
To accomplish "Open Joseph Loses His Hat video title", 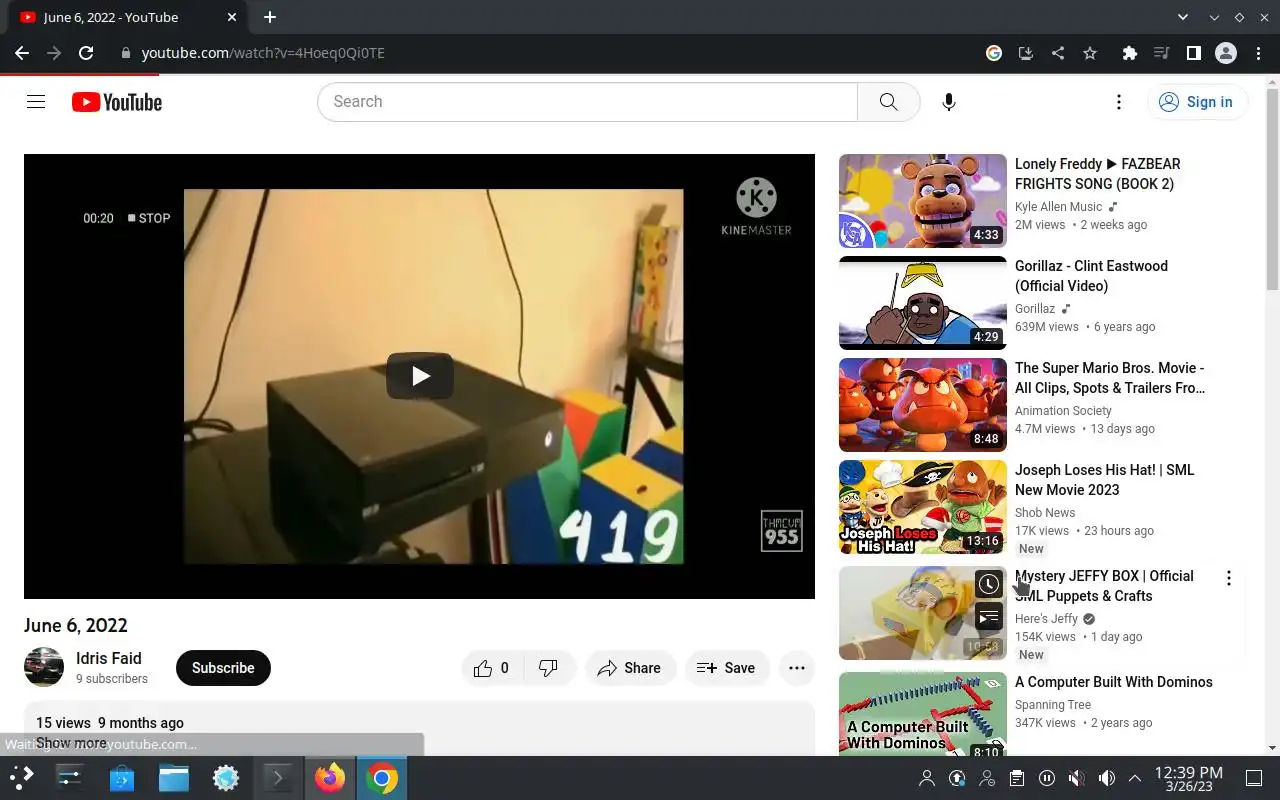I will click(1104, 480).
